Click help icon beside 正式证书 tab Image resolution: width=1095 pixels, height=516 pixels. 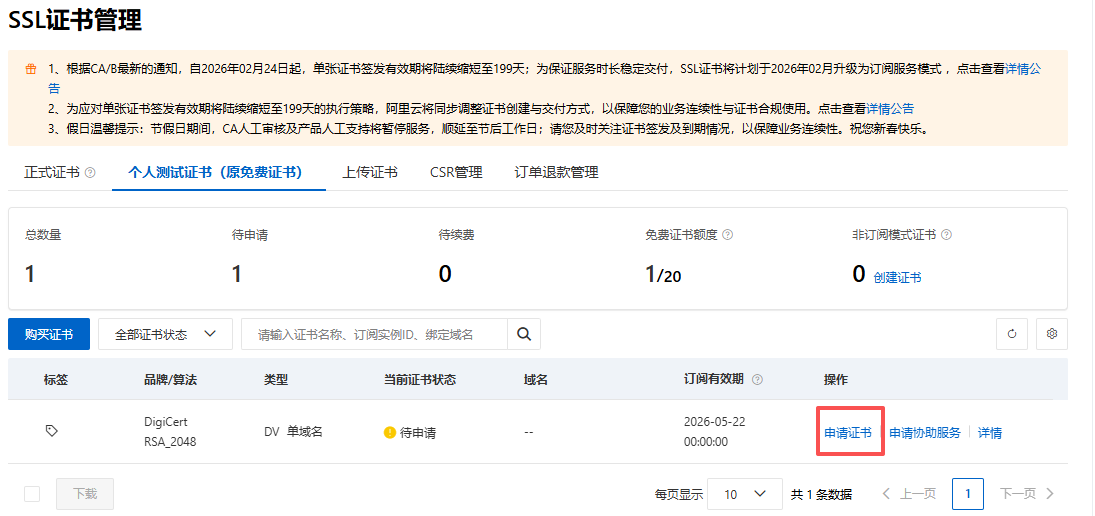point(91,173)
